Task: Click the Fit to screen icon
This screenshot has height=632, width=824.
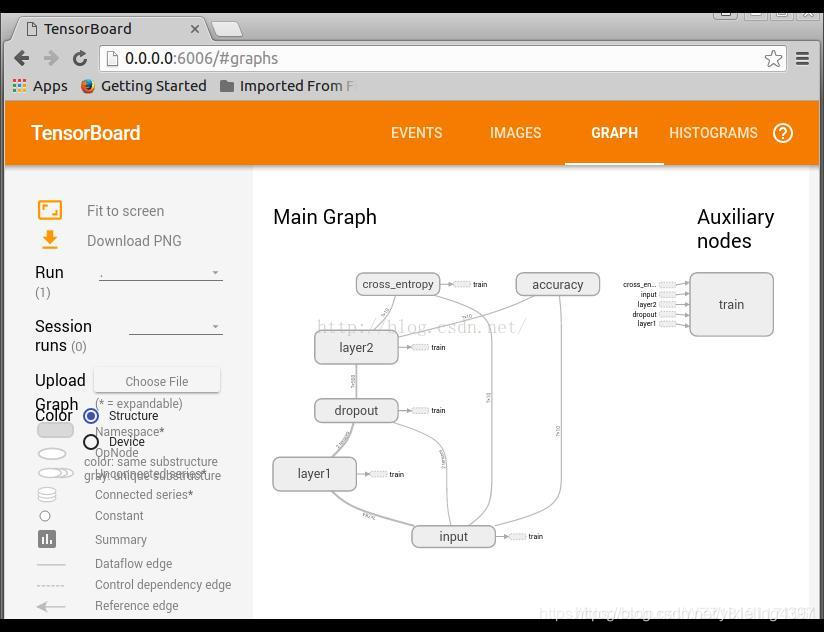Action: (50, 211)
